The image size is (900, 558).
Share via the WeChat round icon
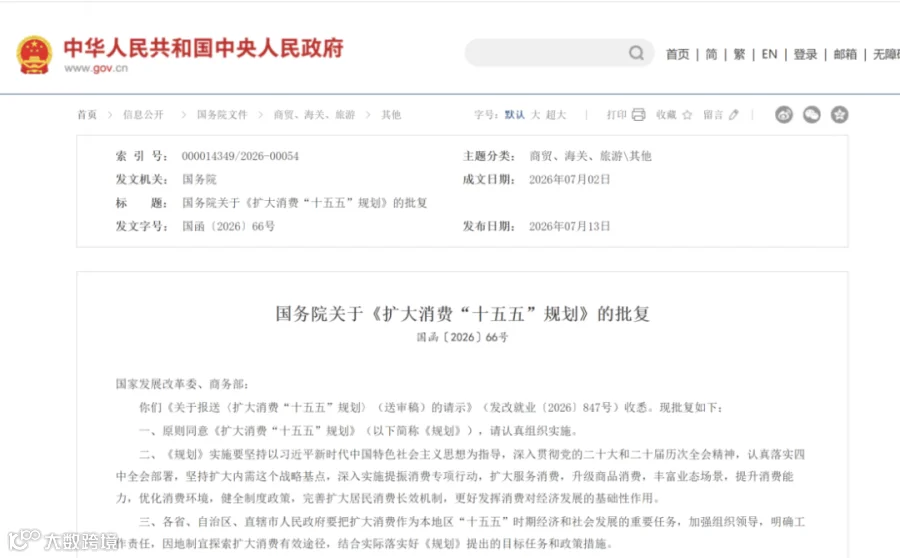(x=812, y=115)
